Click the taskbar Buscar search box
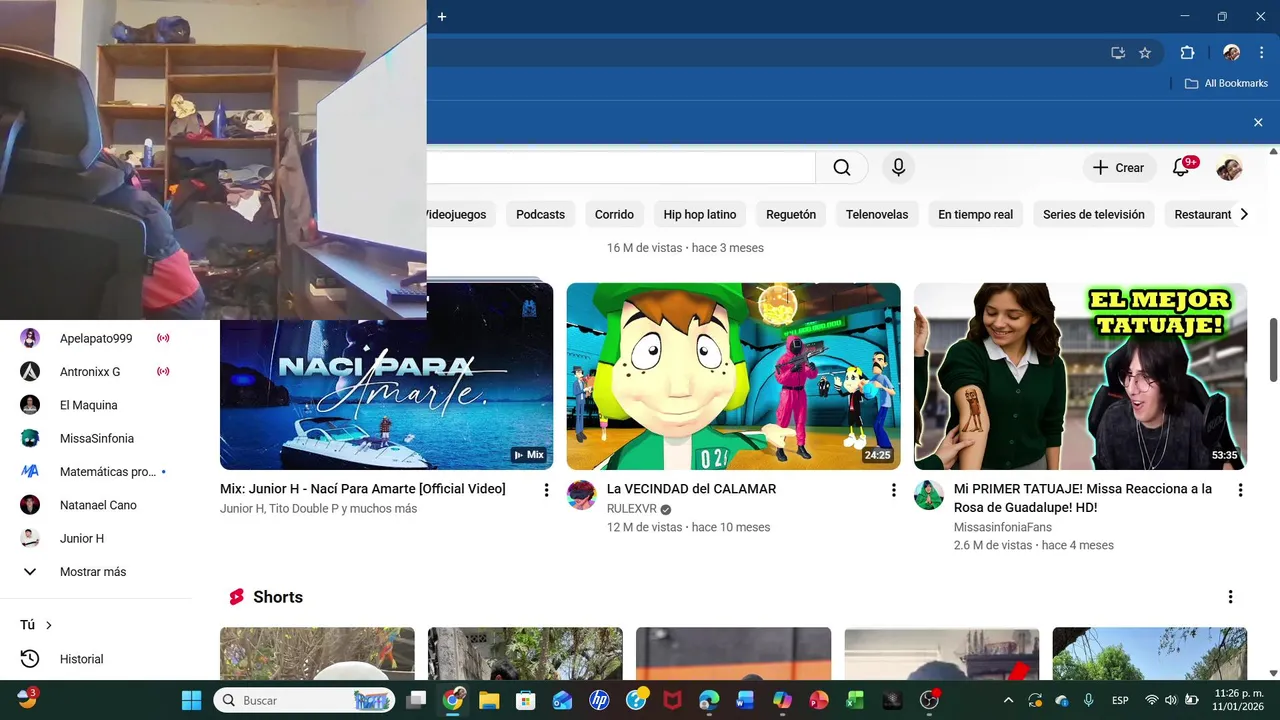Image resolution: width=1280 pixels, height=720 pixels. [304, 700]
